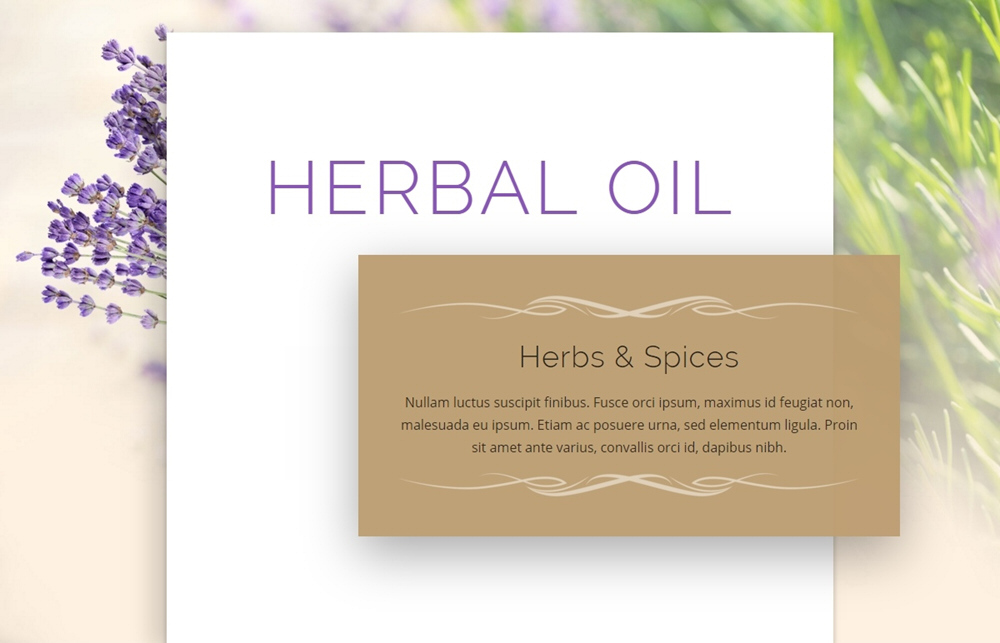Click the word Herbs in the card
This screenshot has height=643, width=1000.
click(x=562, y=357)
